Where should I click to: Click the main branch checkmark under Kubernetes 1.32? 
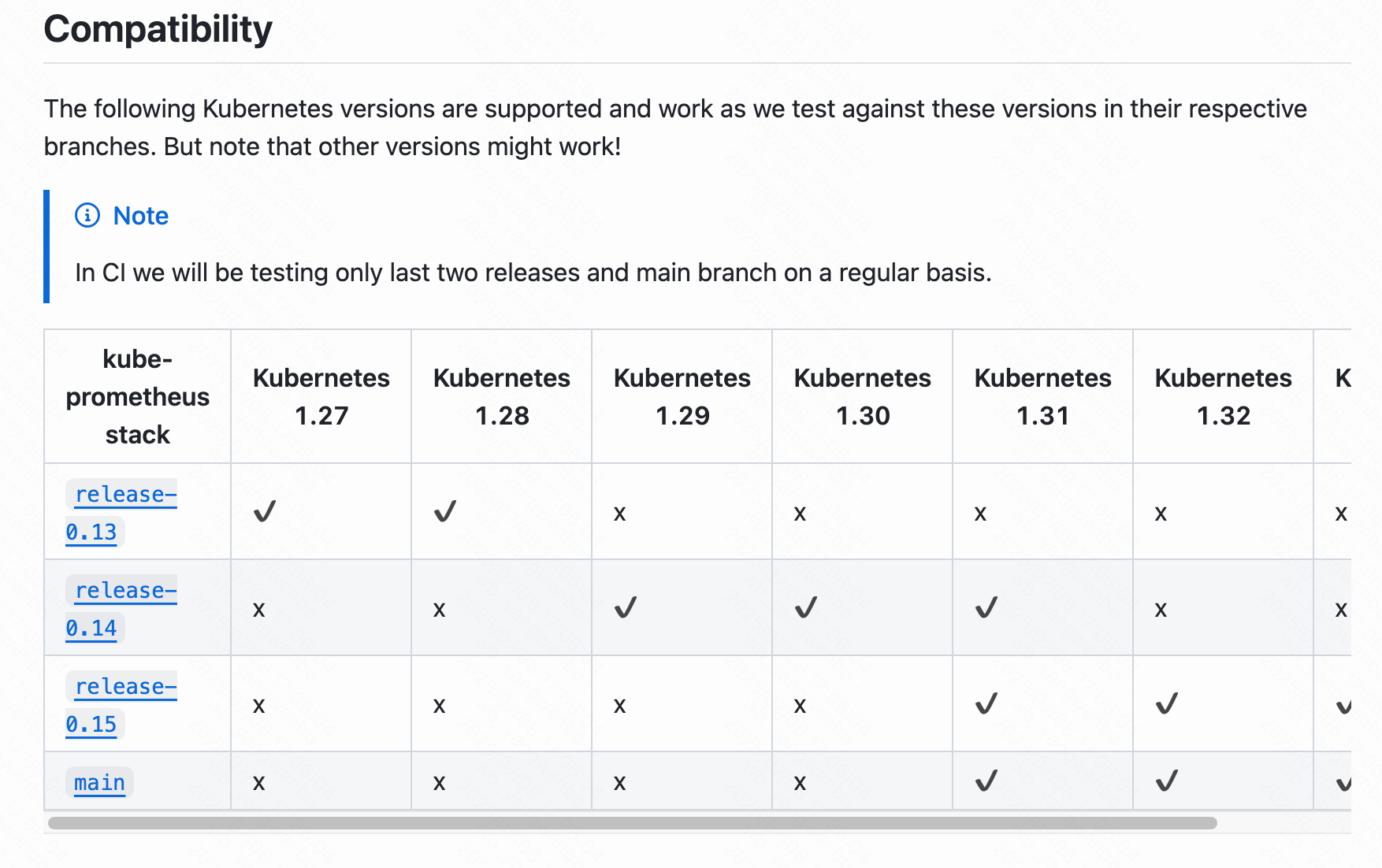click(x=1167, y=781)
